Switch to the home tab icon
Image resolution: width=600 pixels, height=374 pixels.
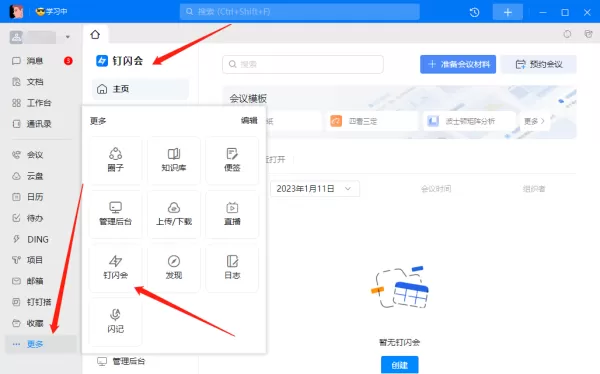(x=95, y=35)
